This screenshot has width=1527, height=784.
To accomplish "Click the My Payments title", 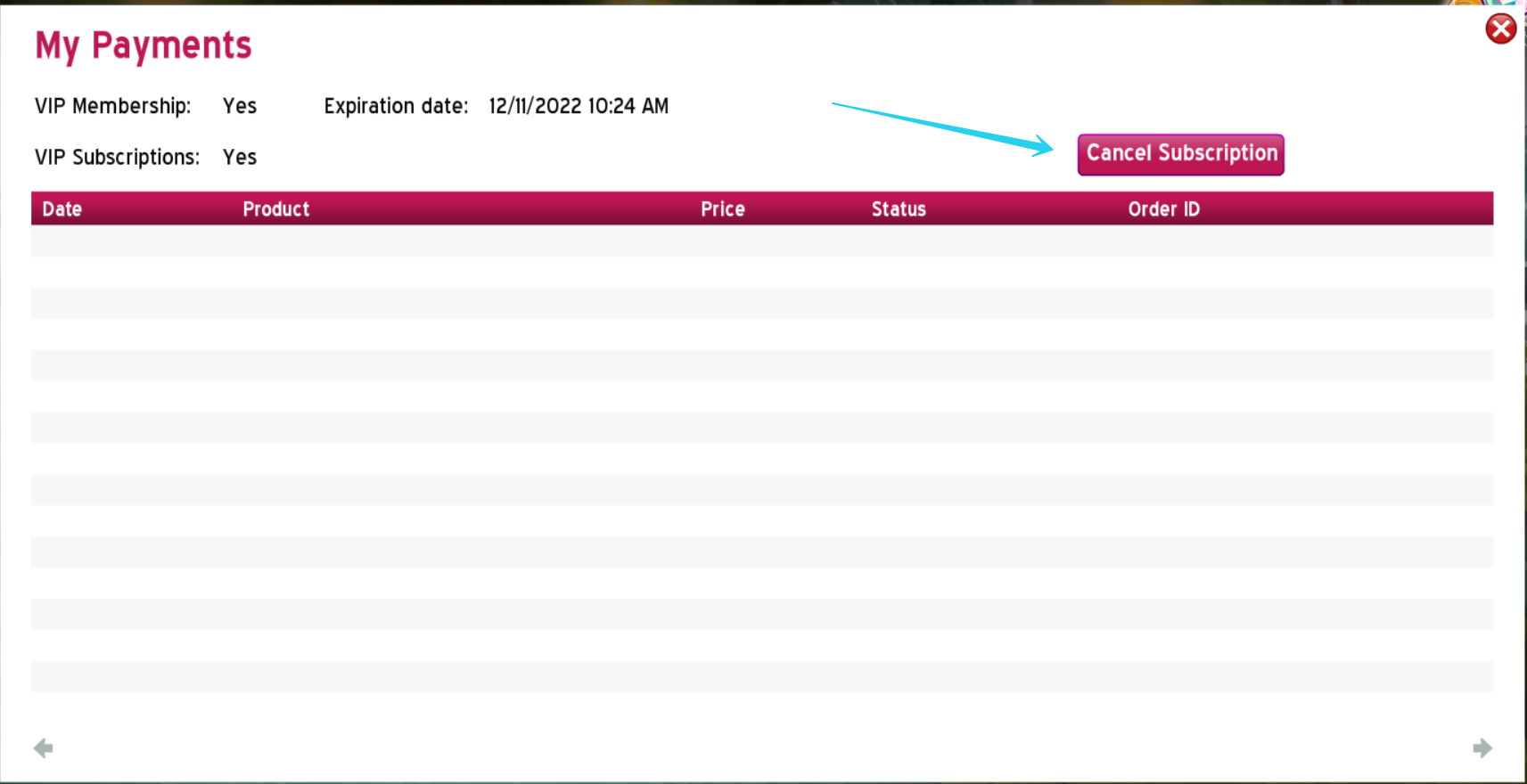I will click(x=144, y=46).
